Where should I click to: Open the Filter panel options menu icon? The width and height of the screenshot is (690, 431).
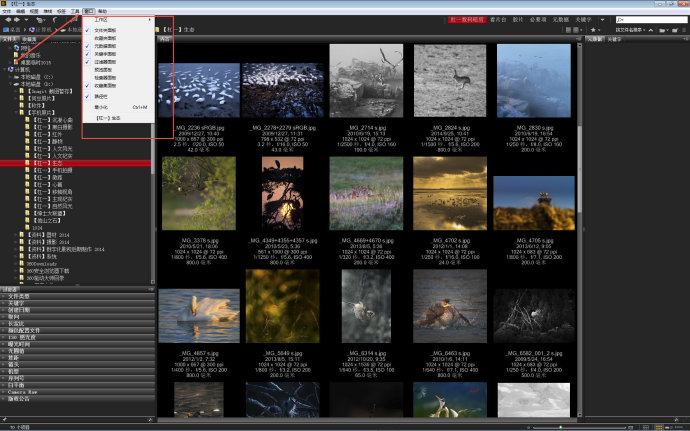pos(151,289)
